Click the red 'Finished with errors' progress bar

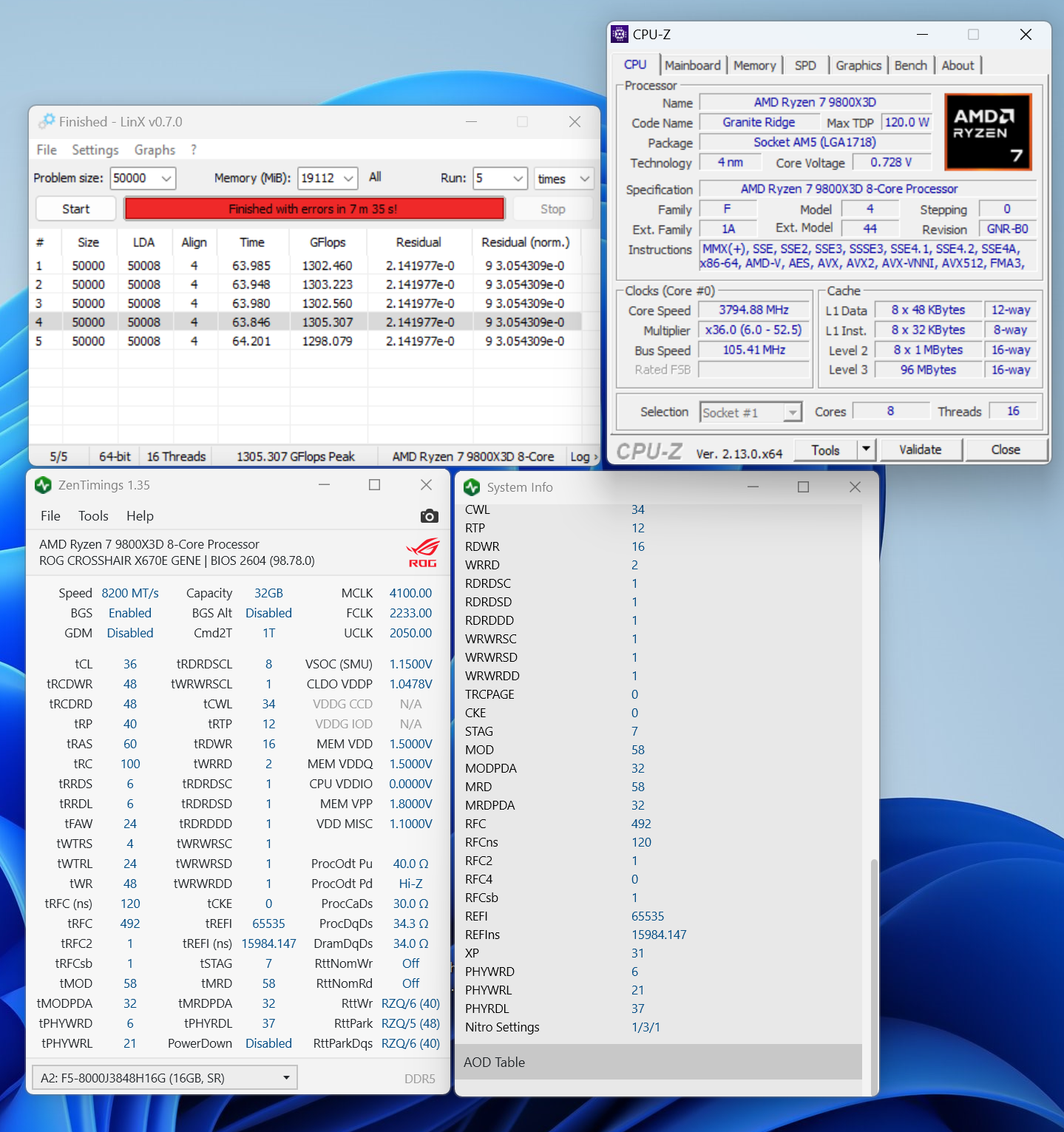click(314, 209)
